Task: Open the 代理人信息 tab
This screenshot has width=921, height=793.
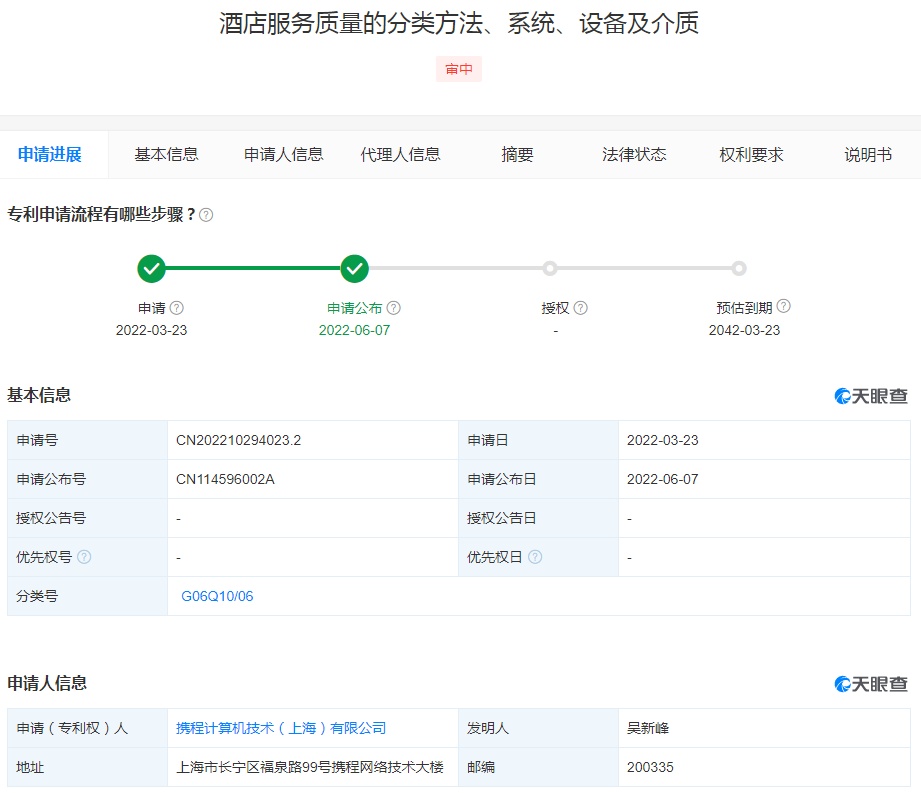Action: click(x=401, y=154)
